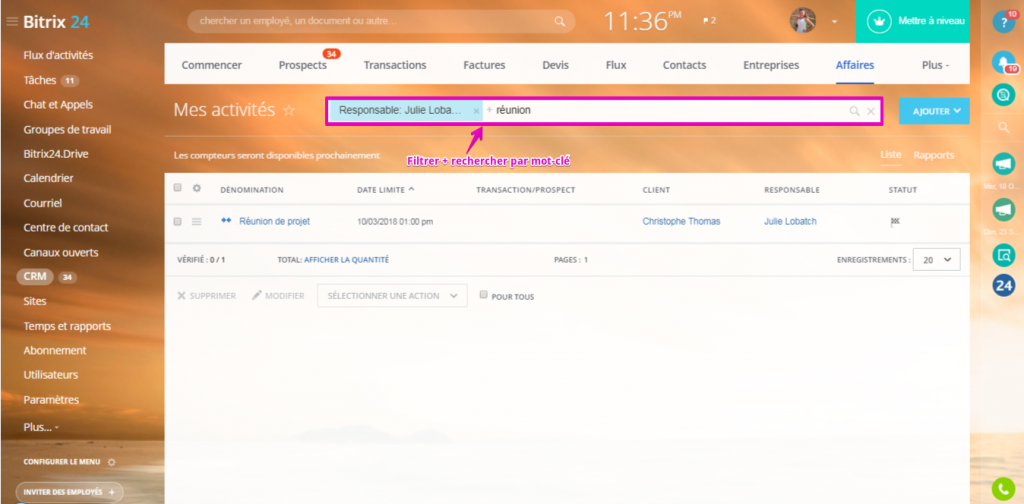Toggle the hamburger menu next to Bitrix 24

tap(12, 22)
